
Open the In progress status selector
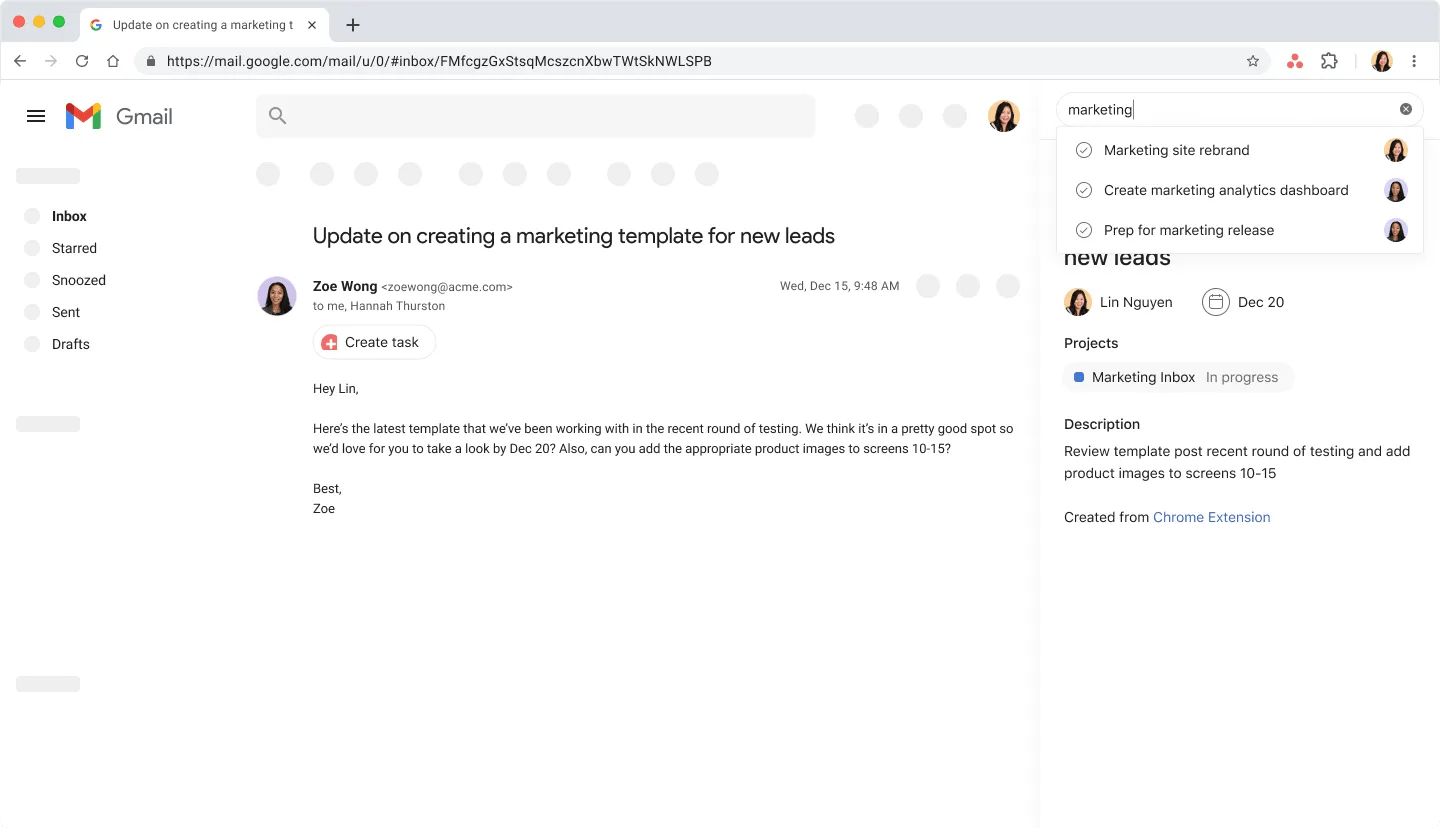coord(1241,377)
